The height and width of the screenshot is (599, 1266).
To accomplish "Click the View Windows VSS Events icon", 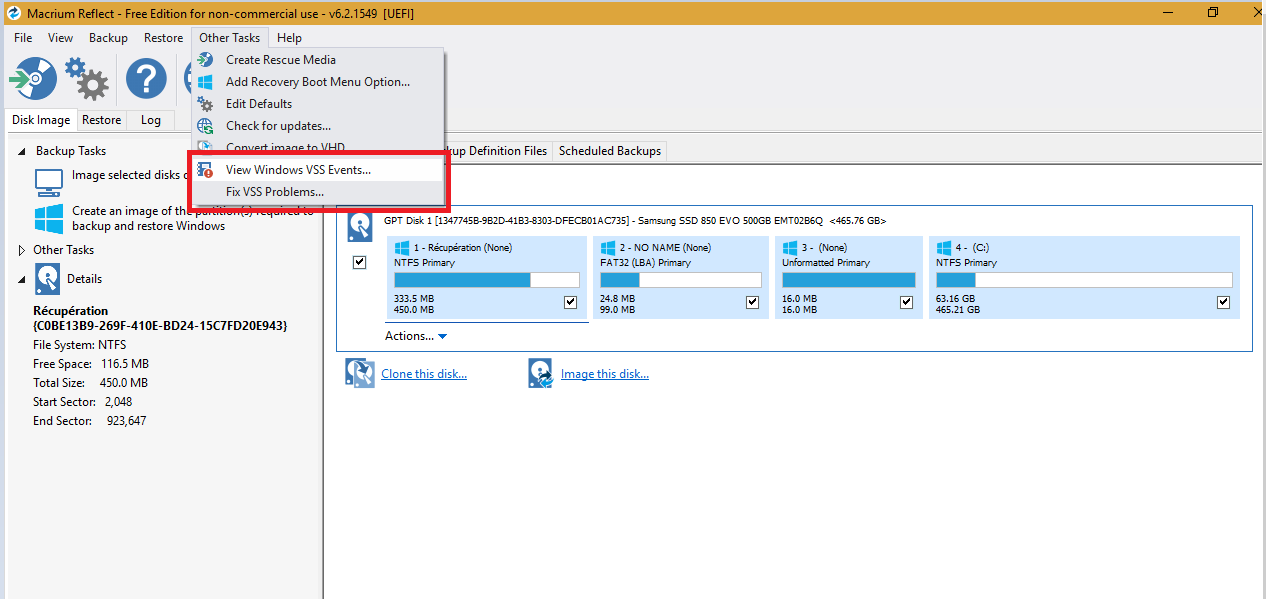I will (205, 170).
